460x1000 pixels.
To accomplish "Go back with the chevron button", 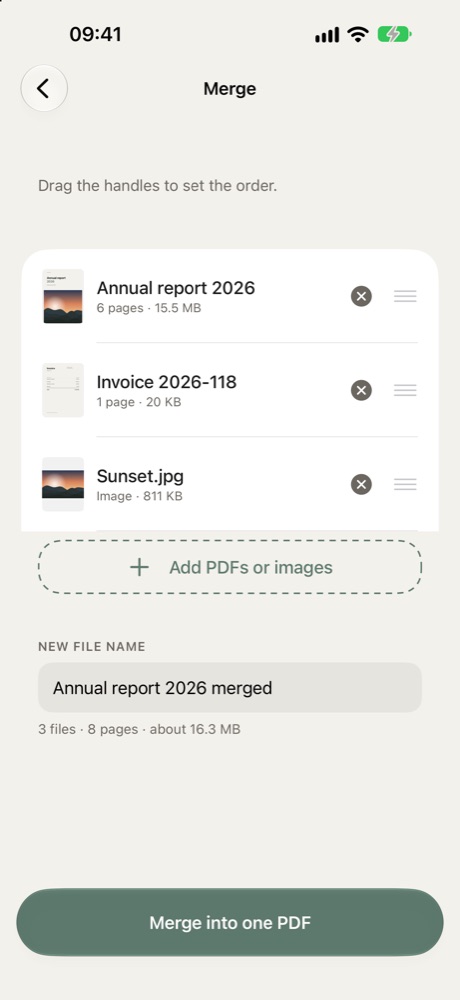I will pos(44,88).
